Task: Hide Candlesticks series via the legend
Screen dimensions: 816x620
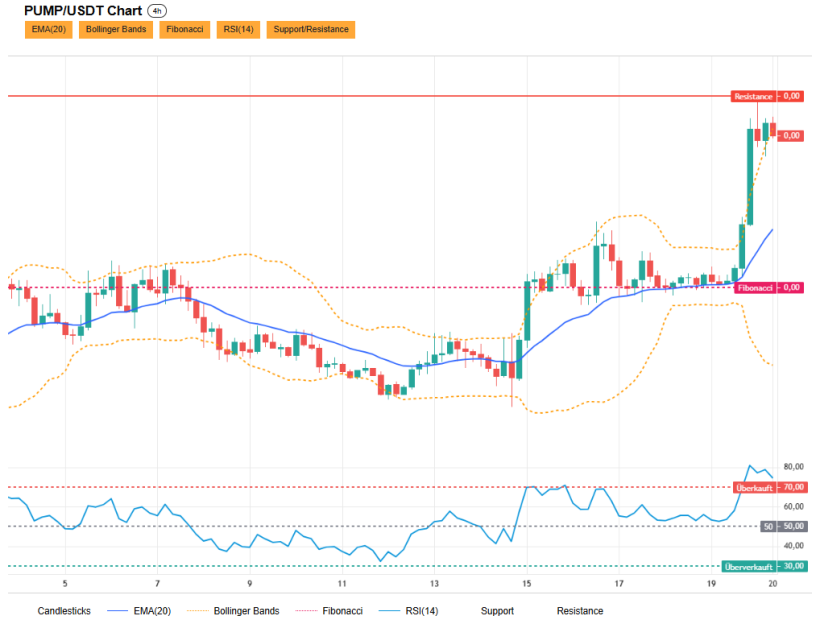Action: coord(64,611)
